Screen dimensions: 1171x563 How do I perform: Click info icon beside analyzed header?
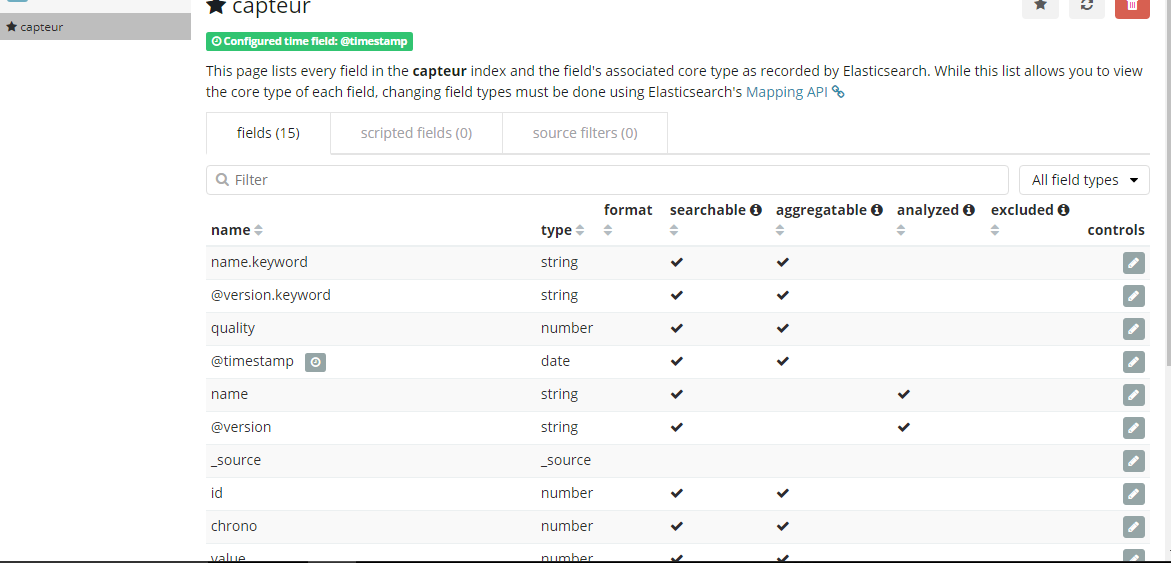tap(969, 210)
